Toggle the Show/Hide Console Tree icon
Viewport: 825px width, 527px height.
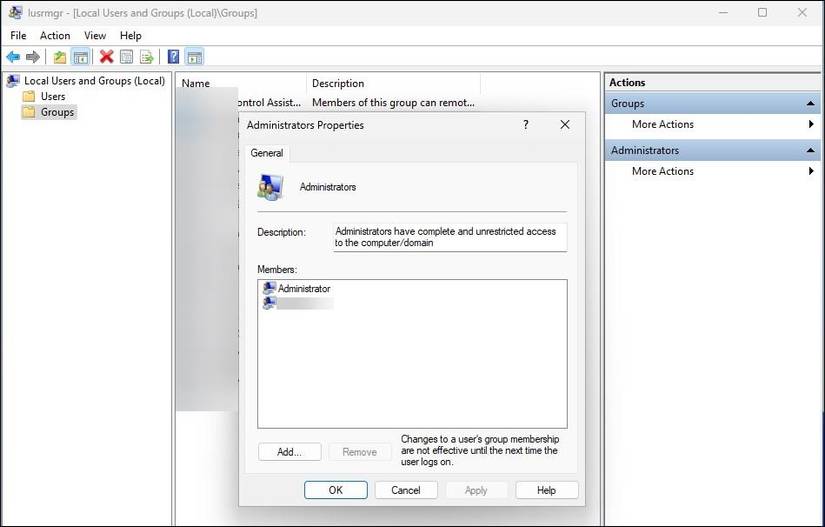[x=81, y=57]
